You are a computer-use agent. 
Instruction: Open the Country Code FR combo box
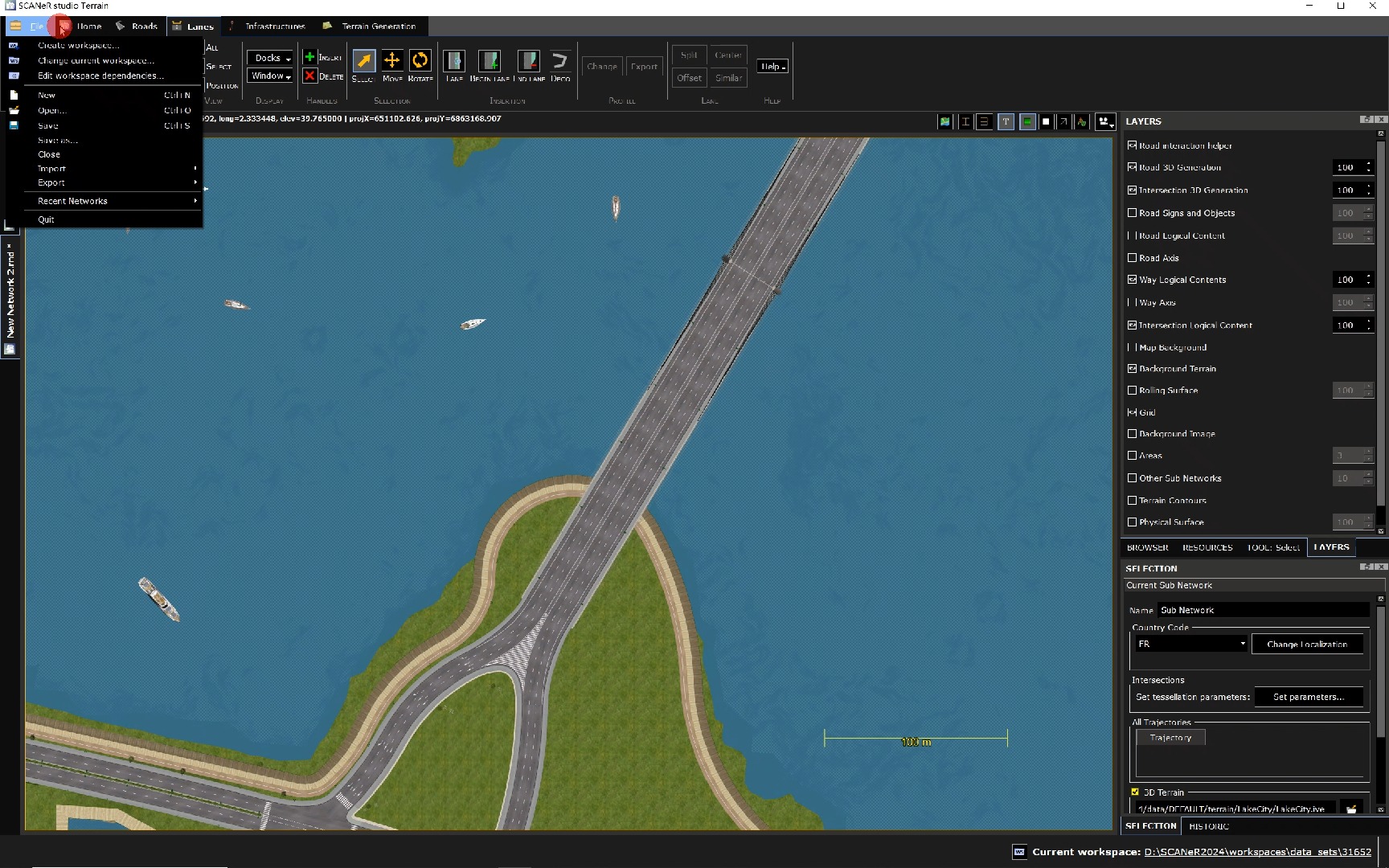(x=1191, y=645)
